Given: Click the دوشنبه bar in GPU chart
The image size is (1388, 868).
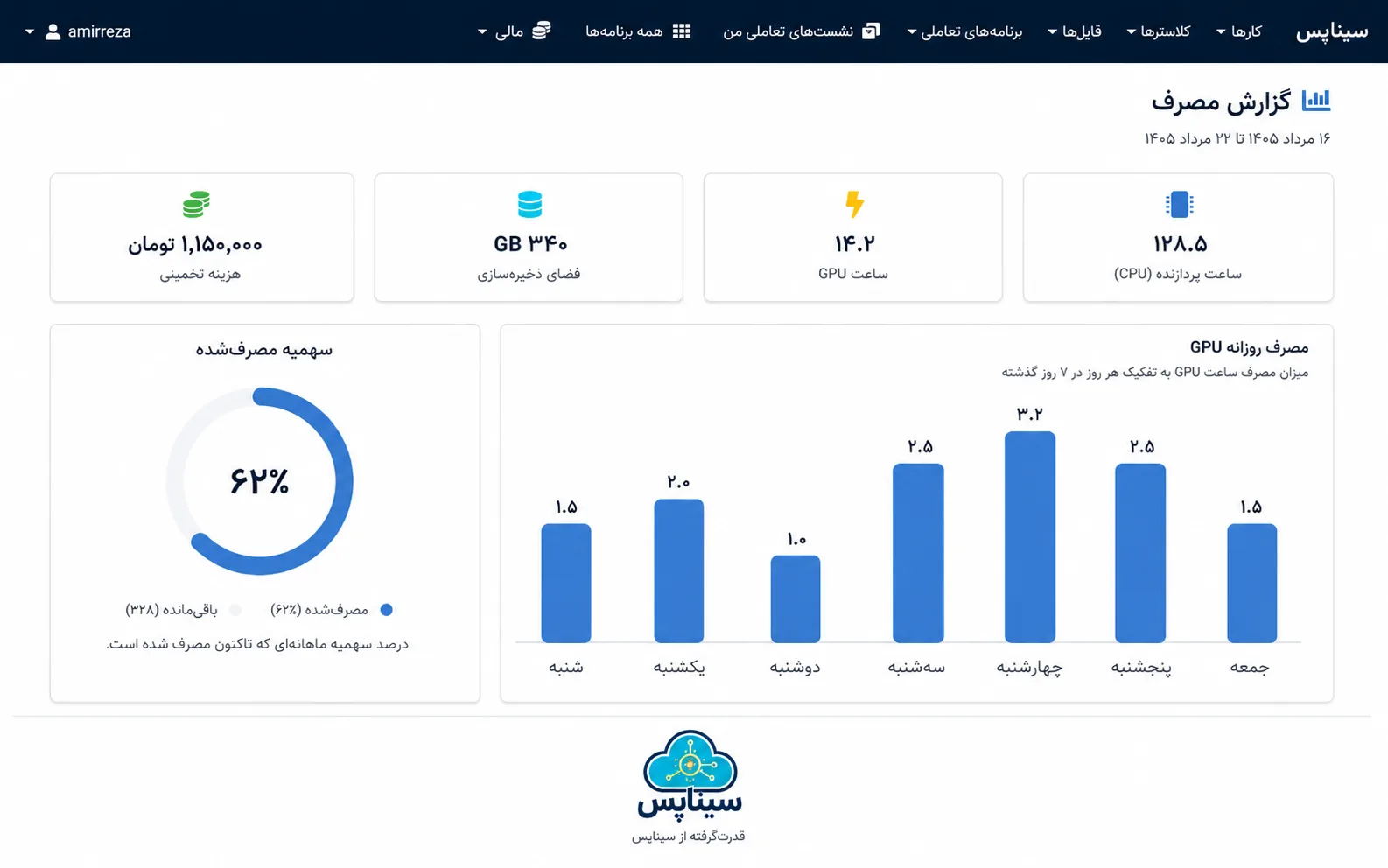Looking at the screenshot, I should pos(796,599).
